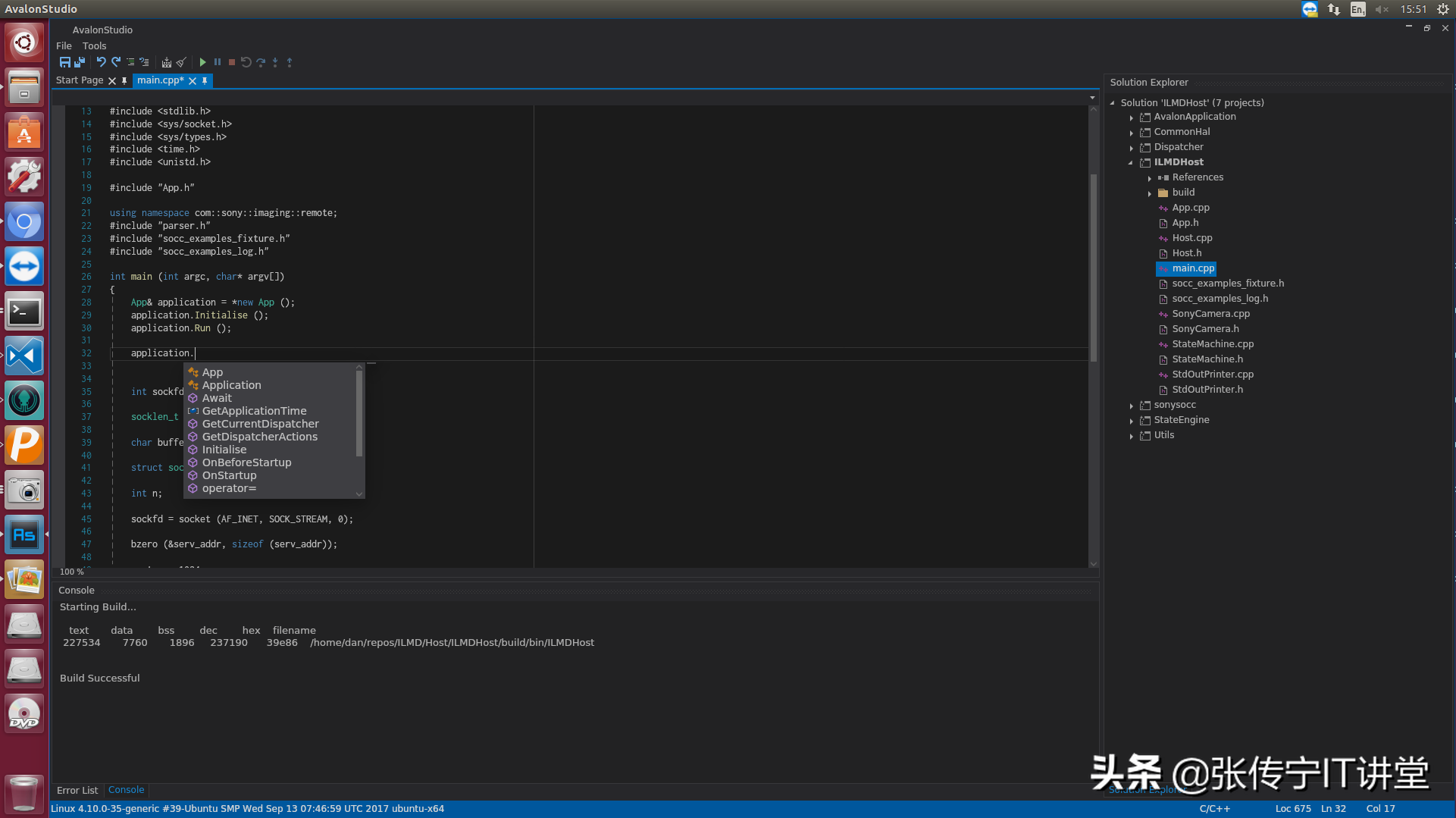1456x818 pixels.
Task: Open StateMachine.h in Solution Explorer
Action: point(1207,359)
